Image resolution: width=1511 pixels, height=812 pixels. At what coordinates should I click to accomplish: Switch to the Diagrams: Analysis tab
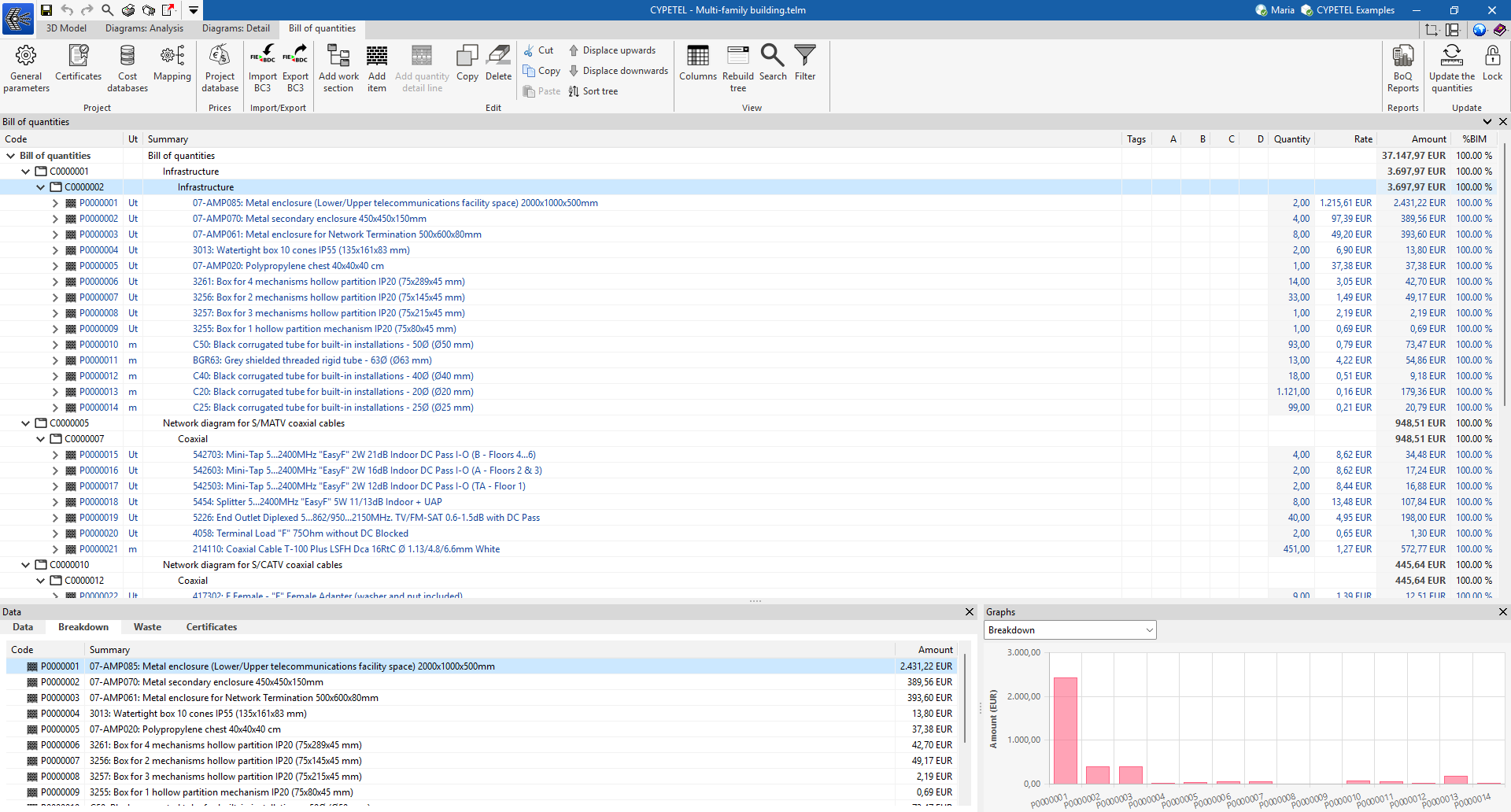pyautogui.click(x=144, y=28)
